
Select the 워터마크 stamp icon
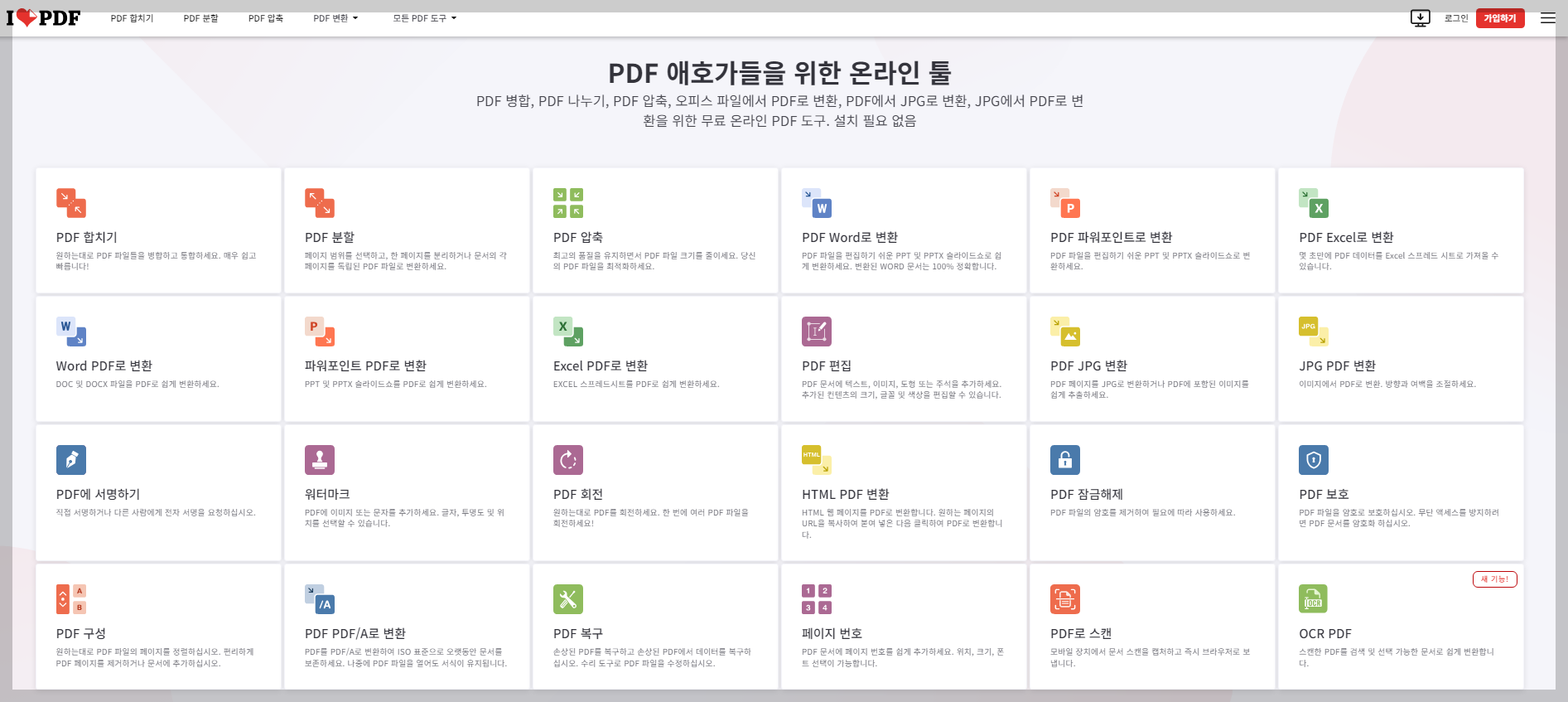320,460
